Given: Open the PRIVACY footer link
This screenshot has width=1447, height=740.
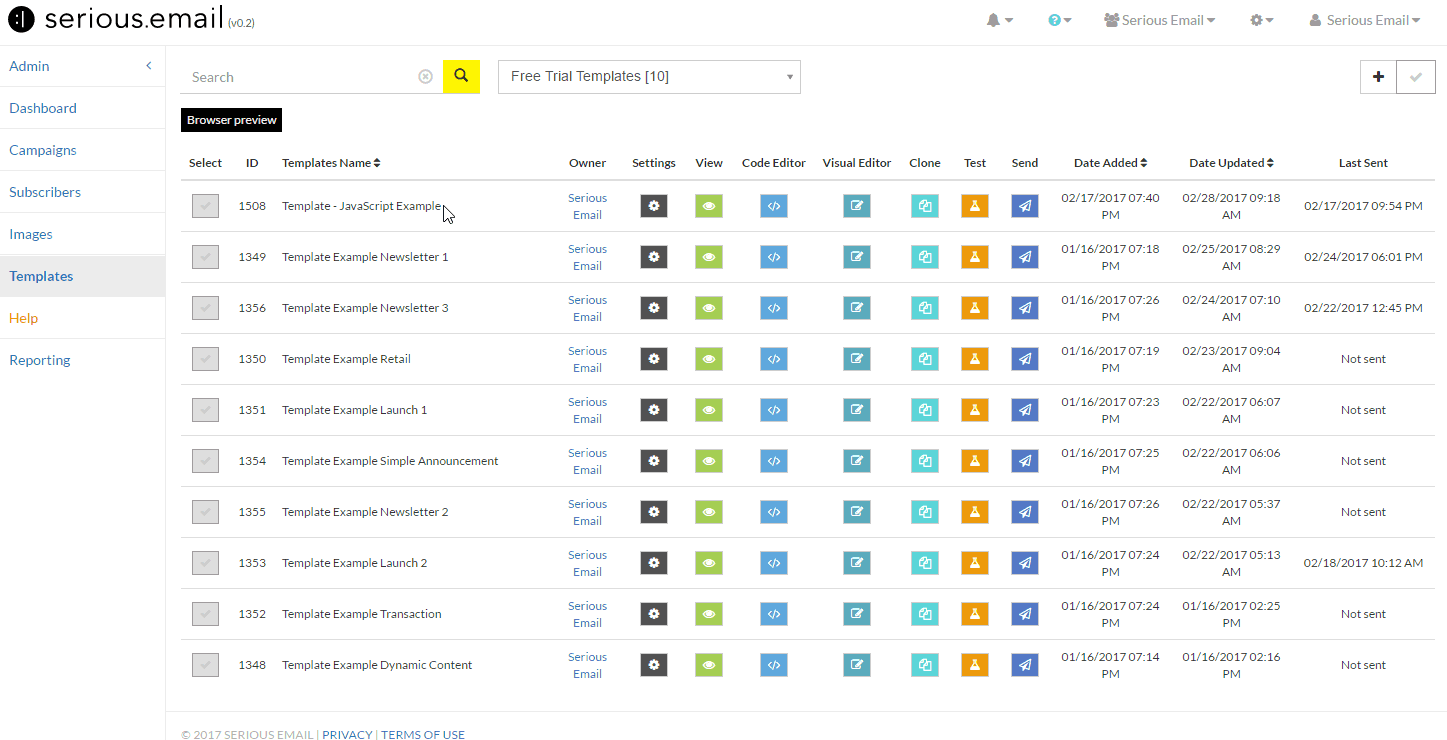Looking at the screenshot, I should coord(347,734).
